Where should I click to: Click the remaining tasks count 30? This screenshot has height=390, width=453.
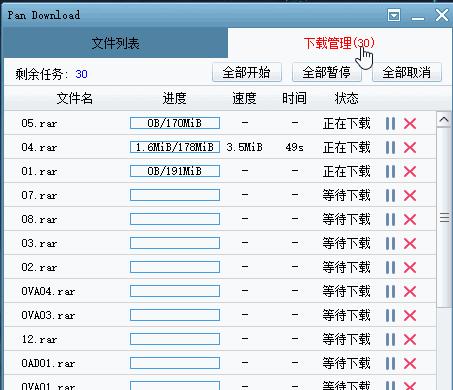(82, 74)
